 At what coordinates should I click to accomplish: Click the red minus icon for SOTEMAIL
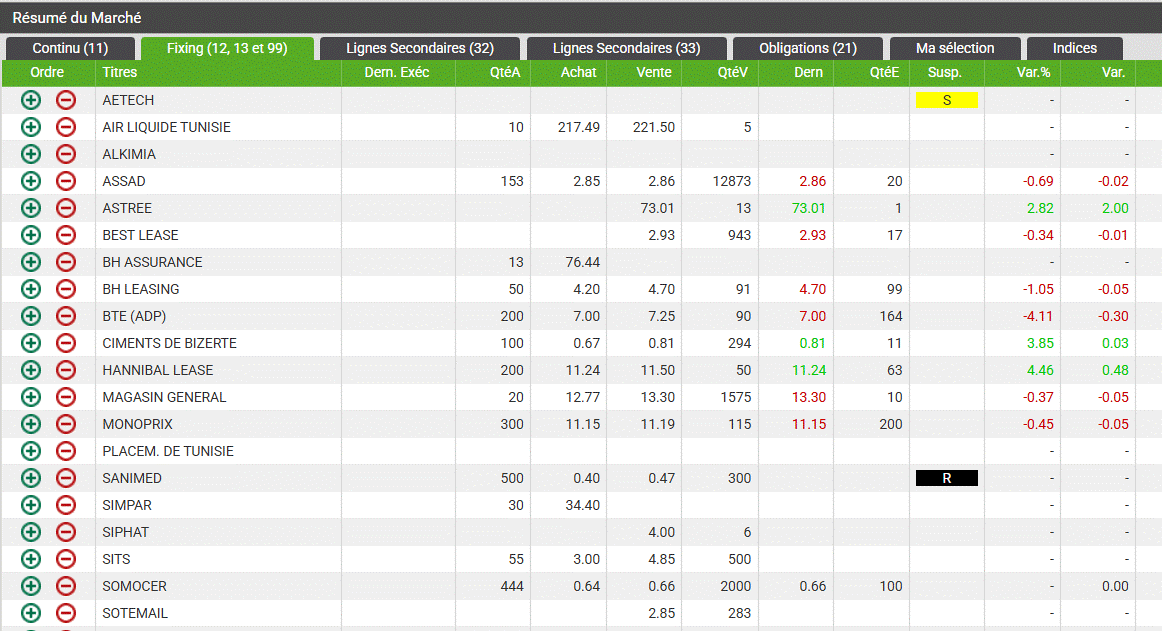tap(66, 613)
